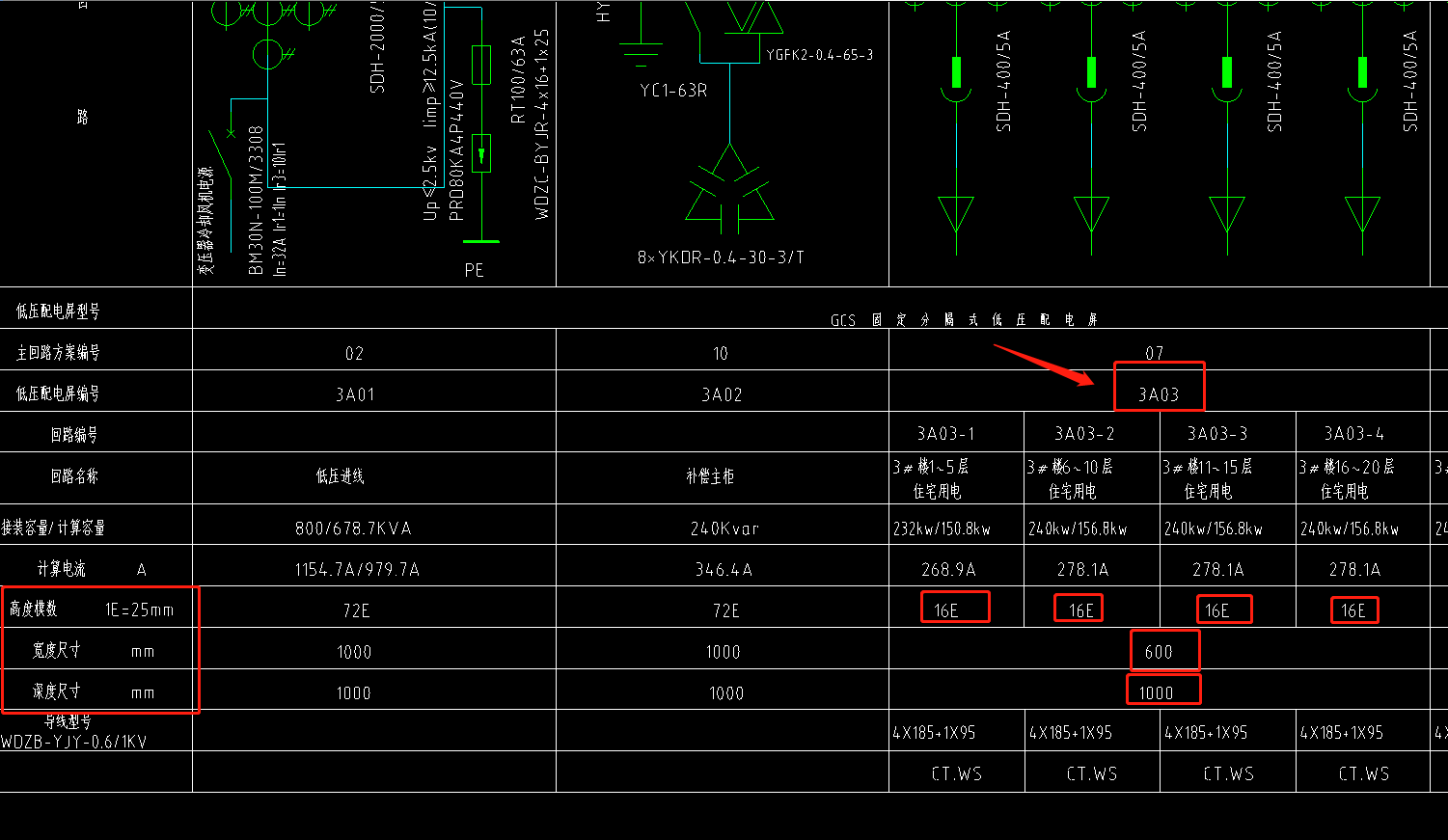
Task: Click the PE ground label
Action: pos(474,270)
